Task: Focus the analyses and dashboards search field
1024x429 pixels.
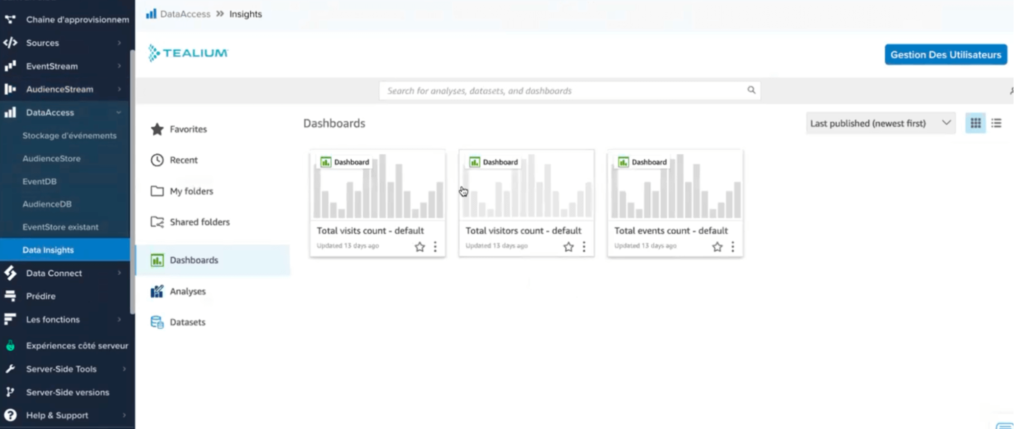Action: [x=569, y=91]
